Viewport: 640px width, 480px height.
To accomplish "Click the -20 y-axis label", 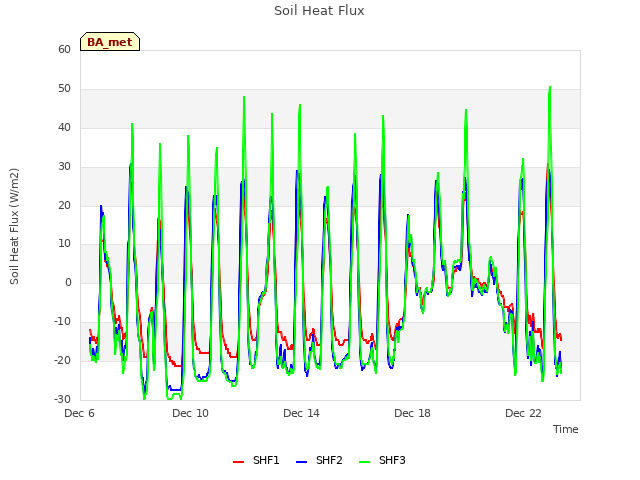I will coord(63,360).
